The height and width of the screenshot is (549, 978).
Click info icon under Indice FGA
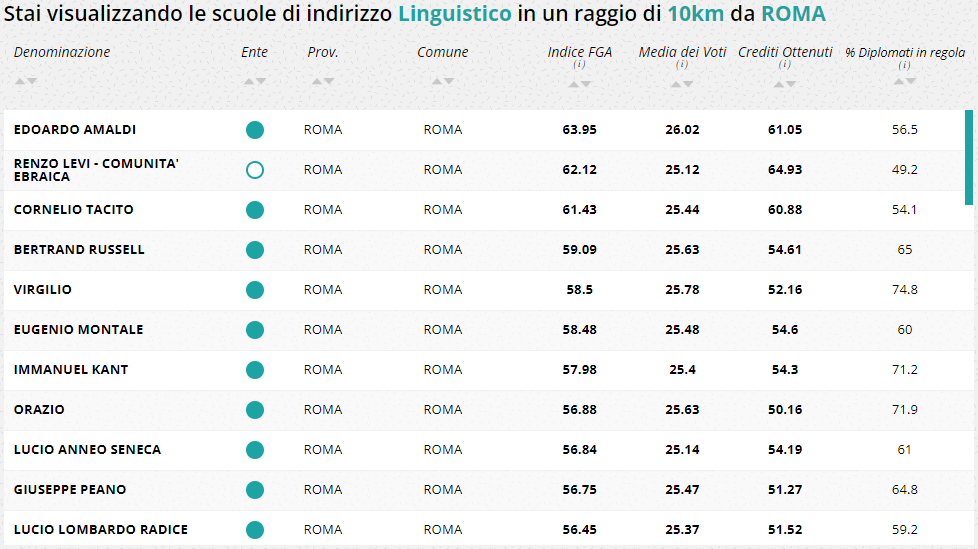(579, 65)
